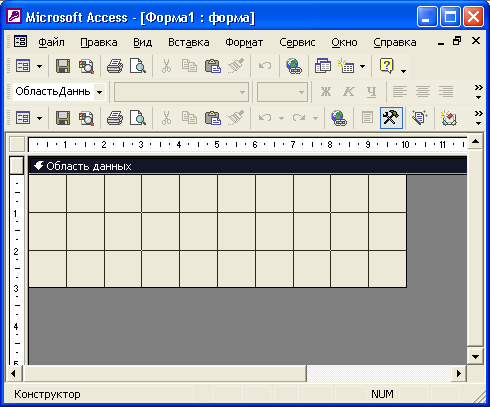
Task: Open the hyperlink globe icon in top toolbar
Action: (x=294, y=66)
